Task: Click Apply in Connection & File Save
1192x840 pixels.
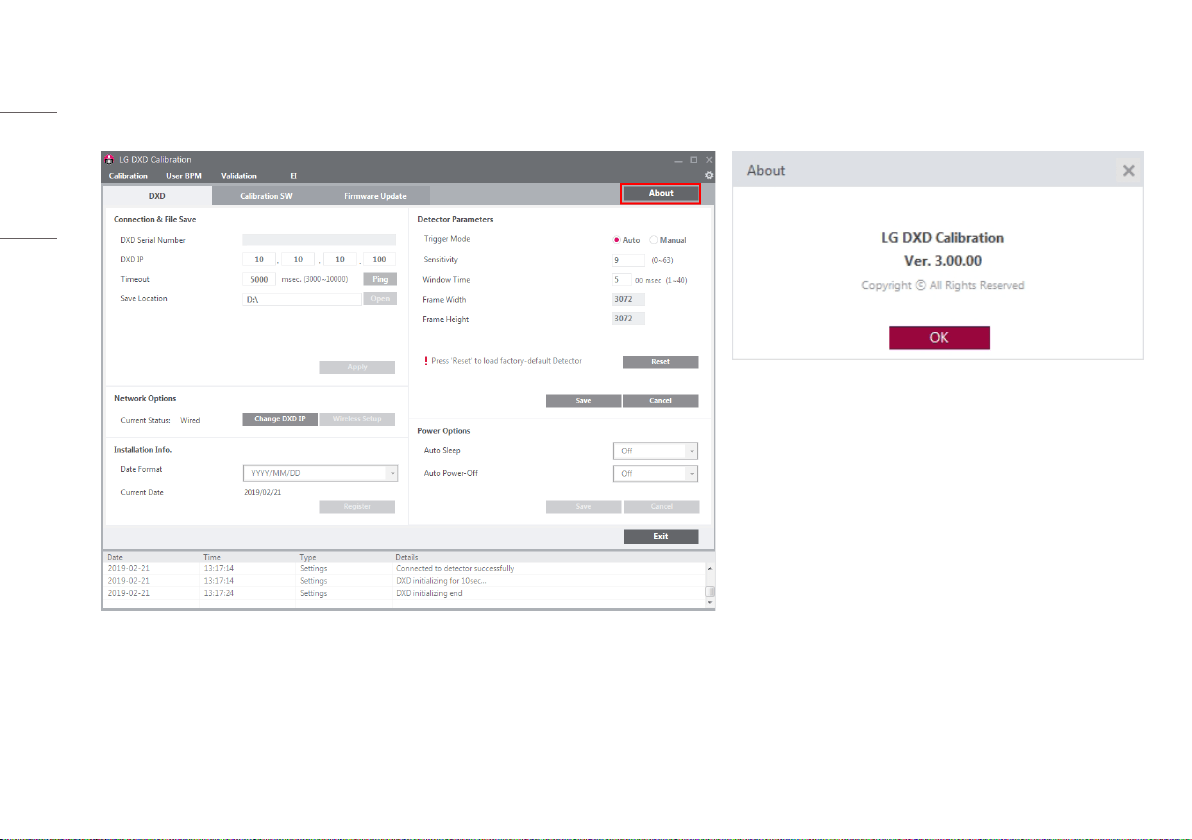Action: point(357,367)
